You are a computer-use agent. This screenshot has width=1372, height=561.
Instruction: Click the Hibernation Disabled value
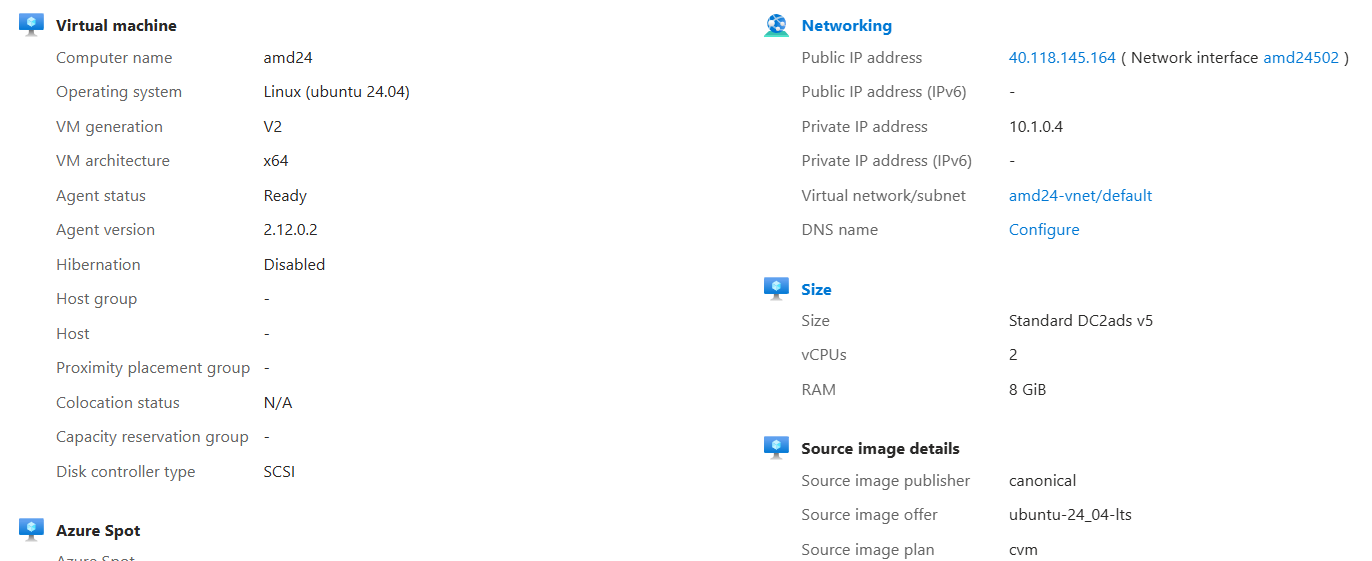294,265
